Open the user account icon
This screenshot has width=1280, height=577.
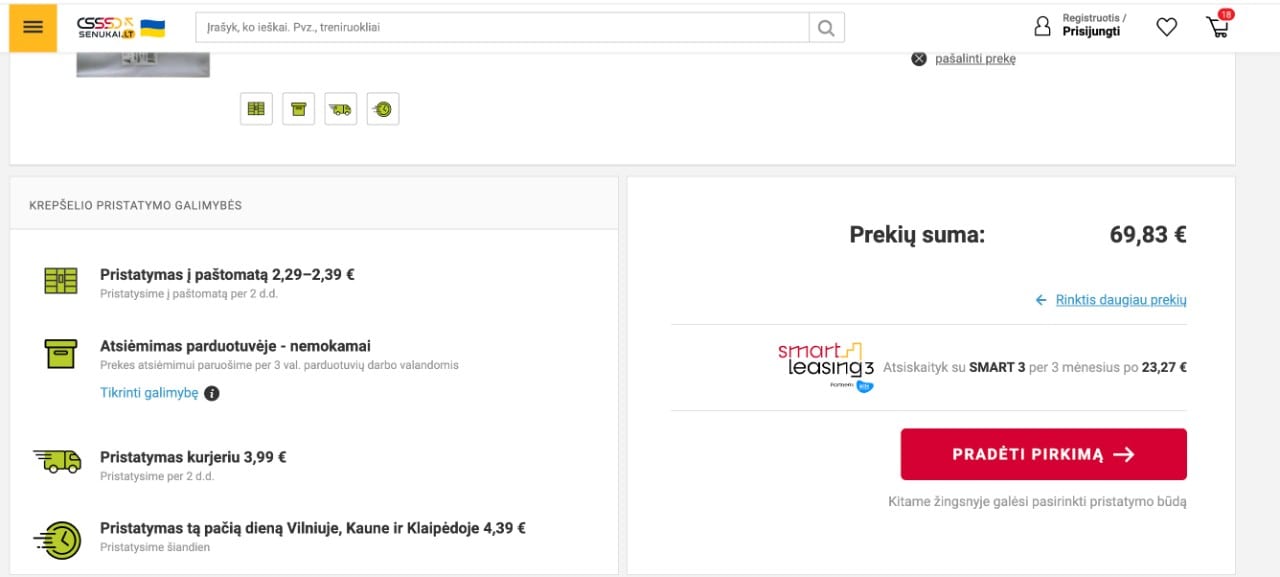click(x=1043, y=27)
